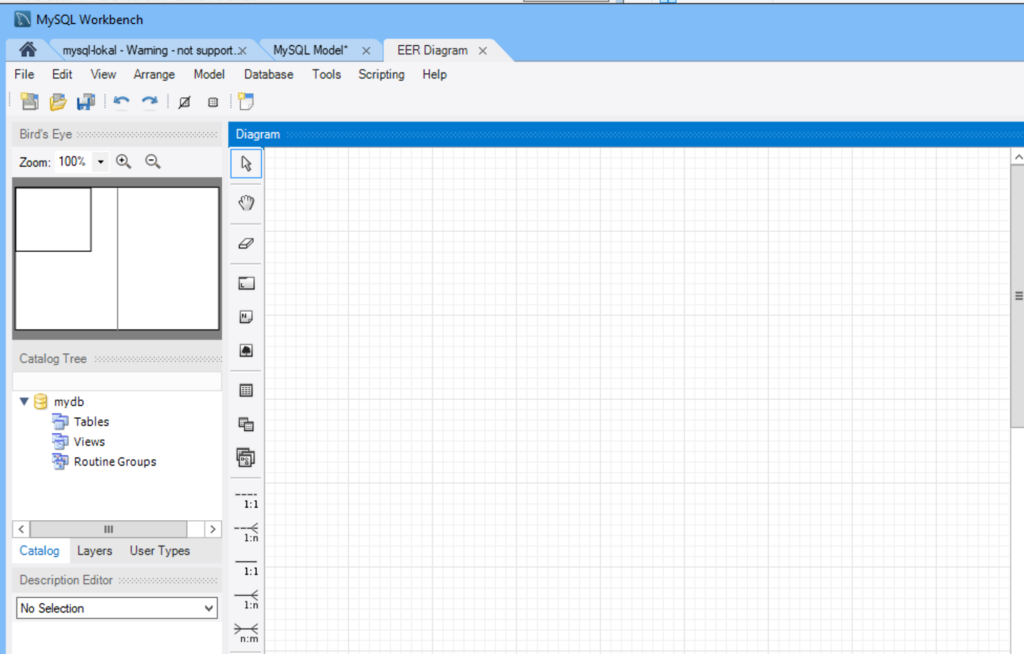Select the pointer selection tool
This screenshot has width=1024, height=654.
point(246,163)
